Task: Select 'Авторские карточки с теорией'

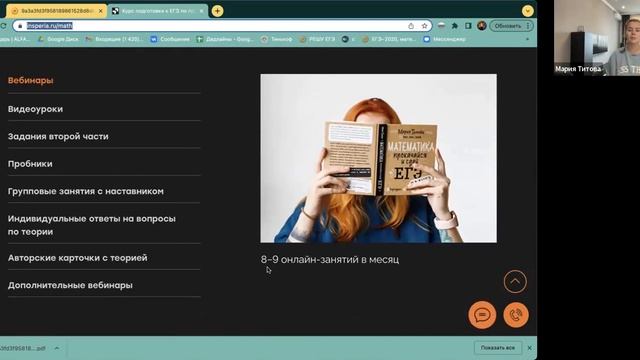Action: tap(78, 258)
